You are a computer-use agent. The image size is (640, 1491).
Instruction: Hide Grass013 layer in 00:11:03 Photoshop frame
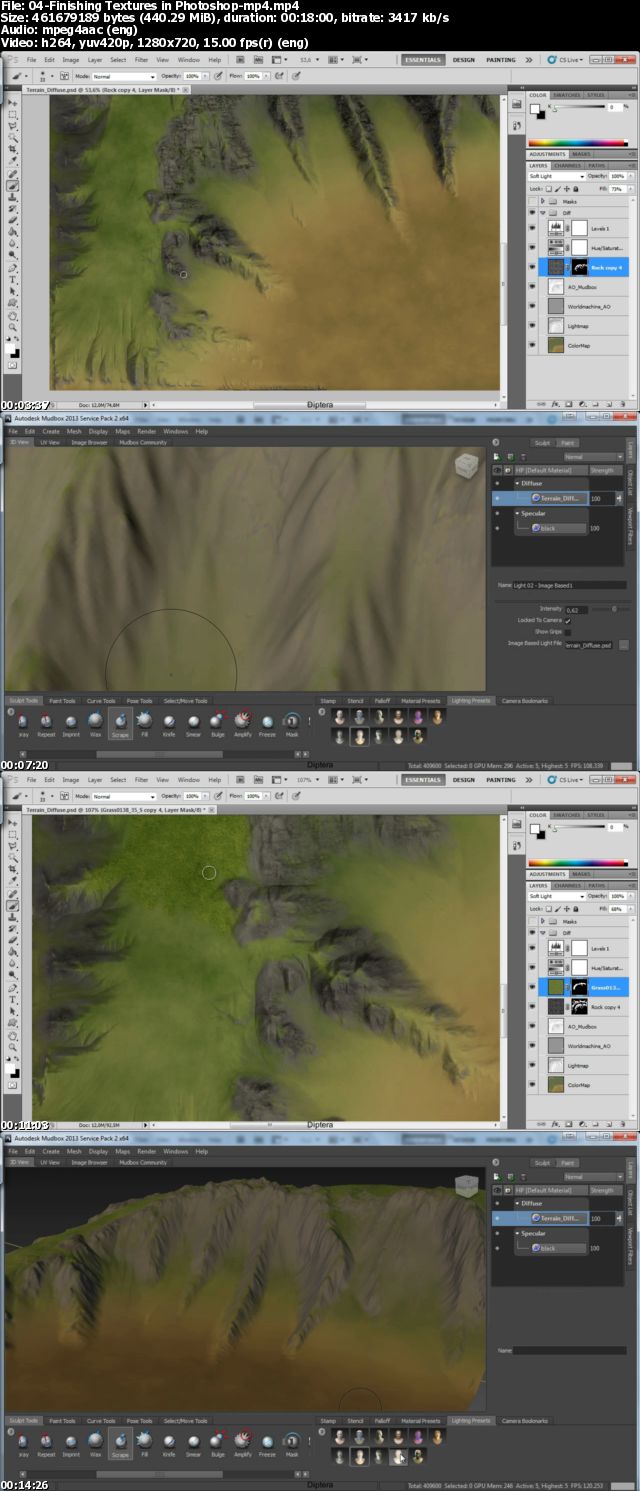(532, 987)
